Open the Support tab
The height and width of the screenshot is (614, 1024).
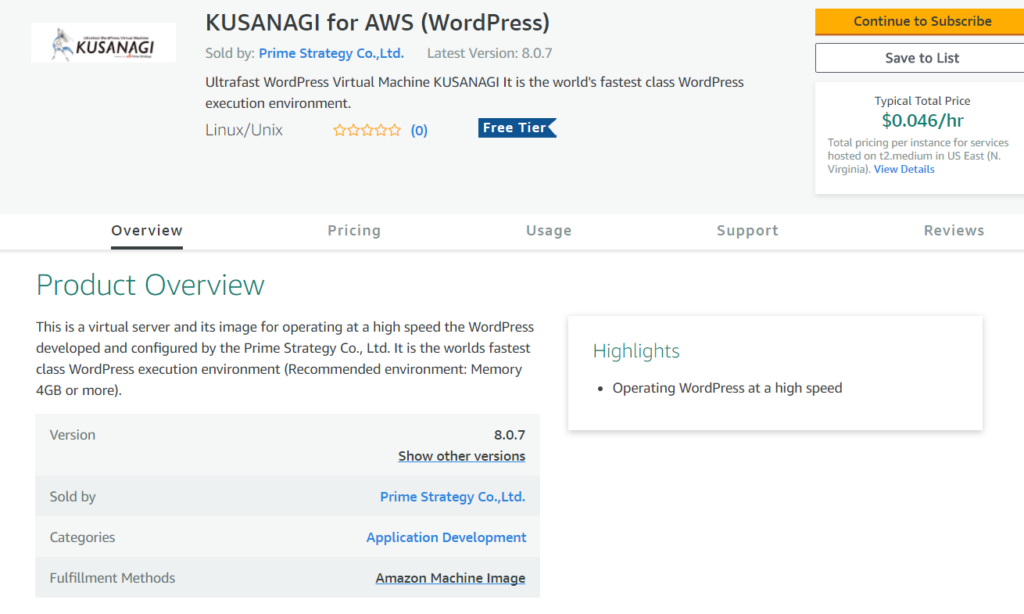tap(747, 231)
